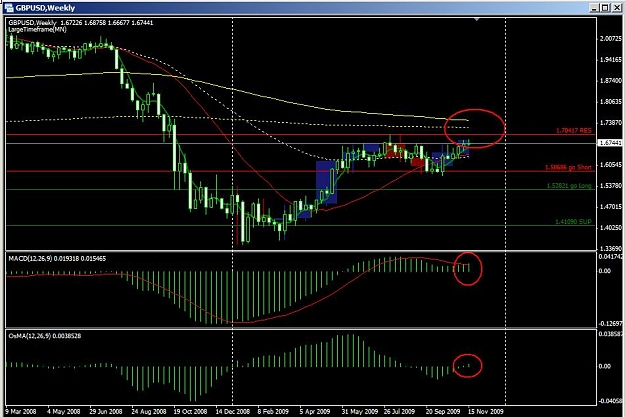Click the OsMA(12,26,9) indicator label

45,336
